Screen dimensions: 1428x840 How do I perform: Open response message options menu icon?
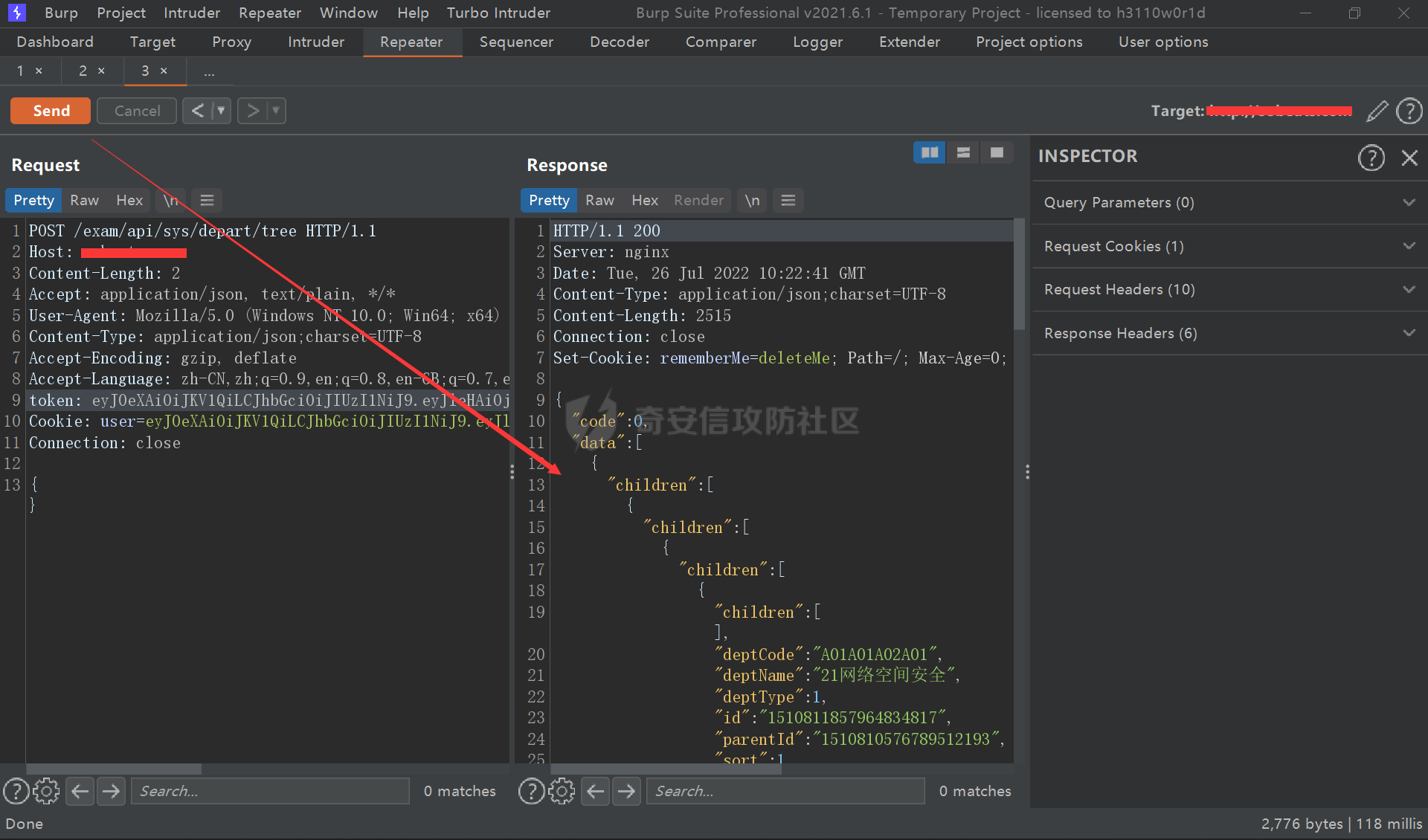[x=788, y=200]
